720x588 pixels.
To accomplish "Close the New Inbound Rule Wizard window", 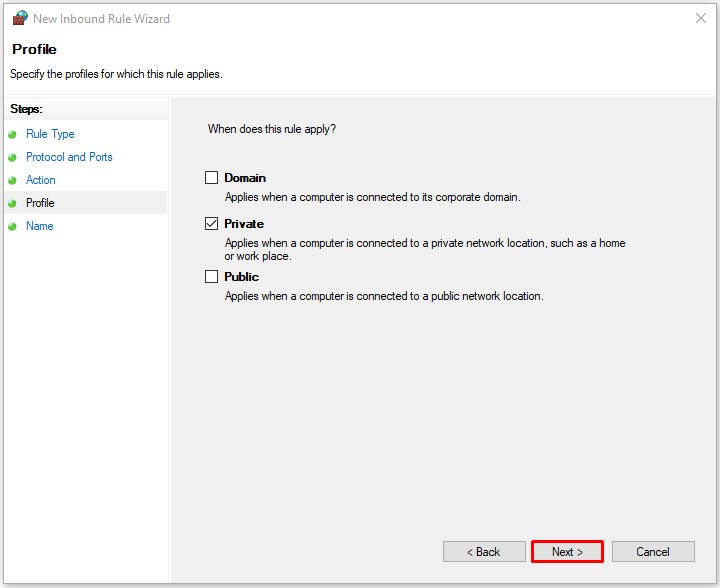I will pos(699,18).
